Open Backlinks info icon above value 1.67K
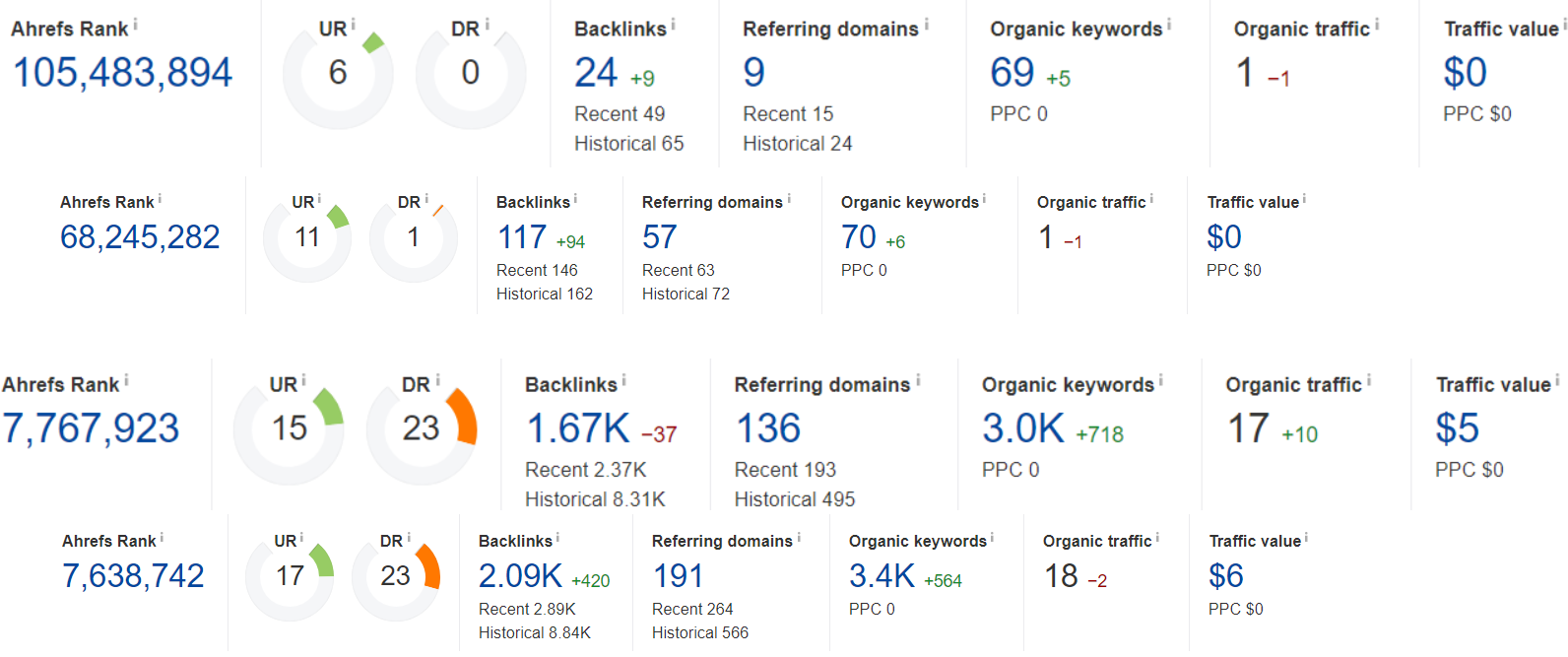This screenshot has width=1568, height=657. click(x=623, y=380)
